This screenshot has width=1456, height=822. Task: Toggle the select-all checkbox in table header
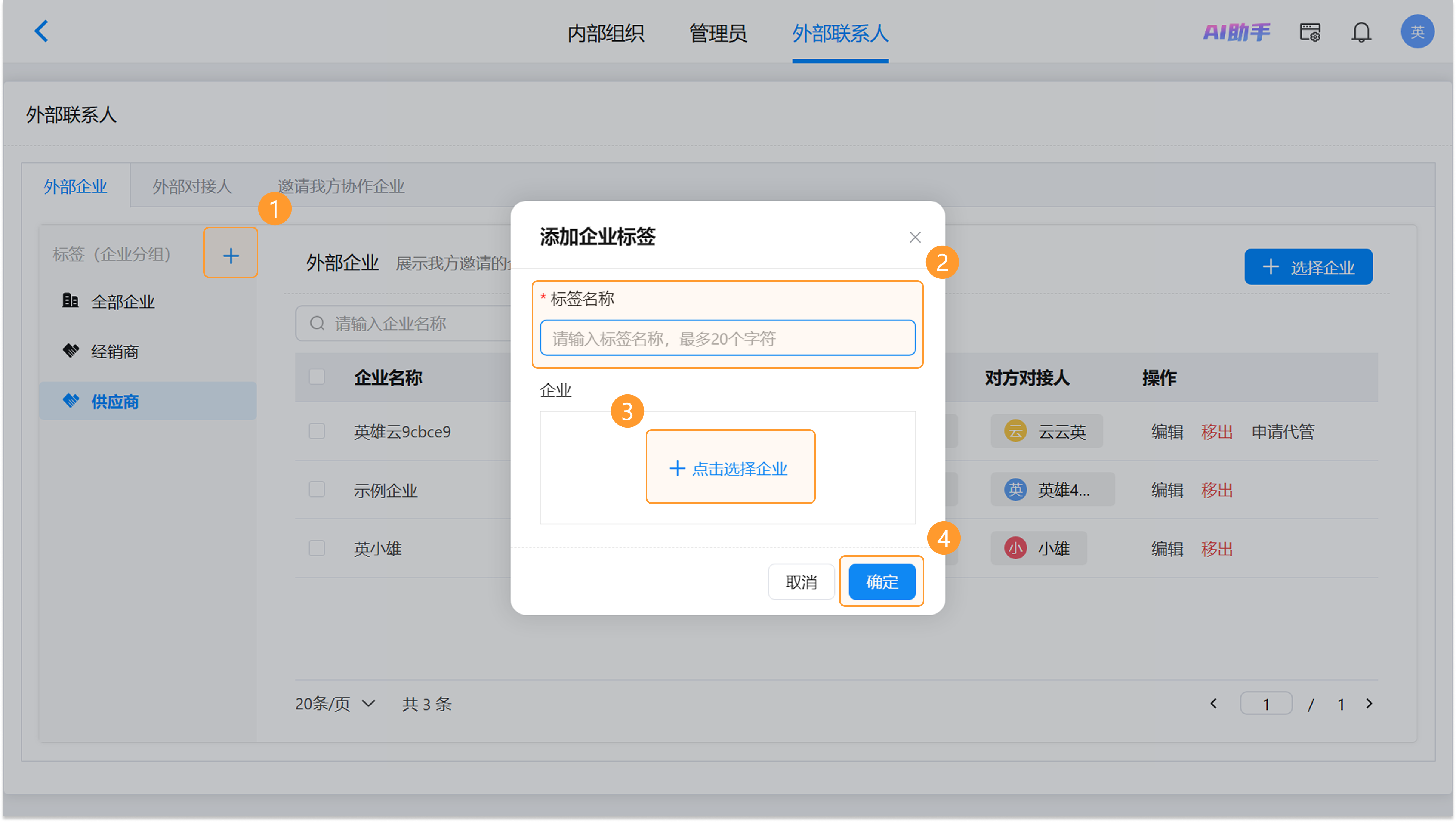click(x=316, y=377)
